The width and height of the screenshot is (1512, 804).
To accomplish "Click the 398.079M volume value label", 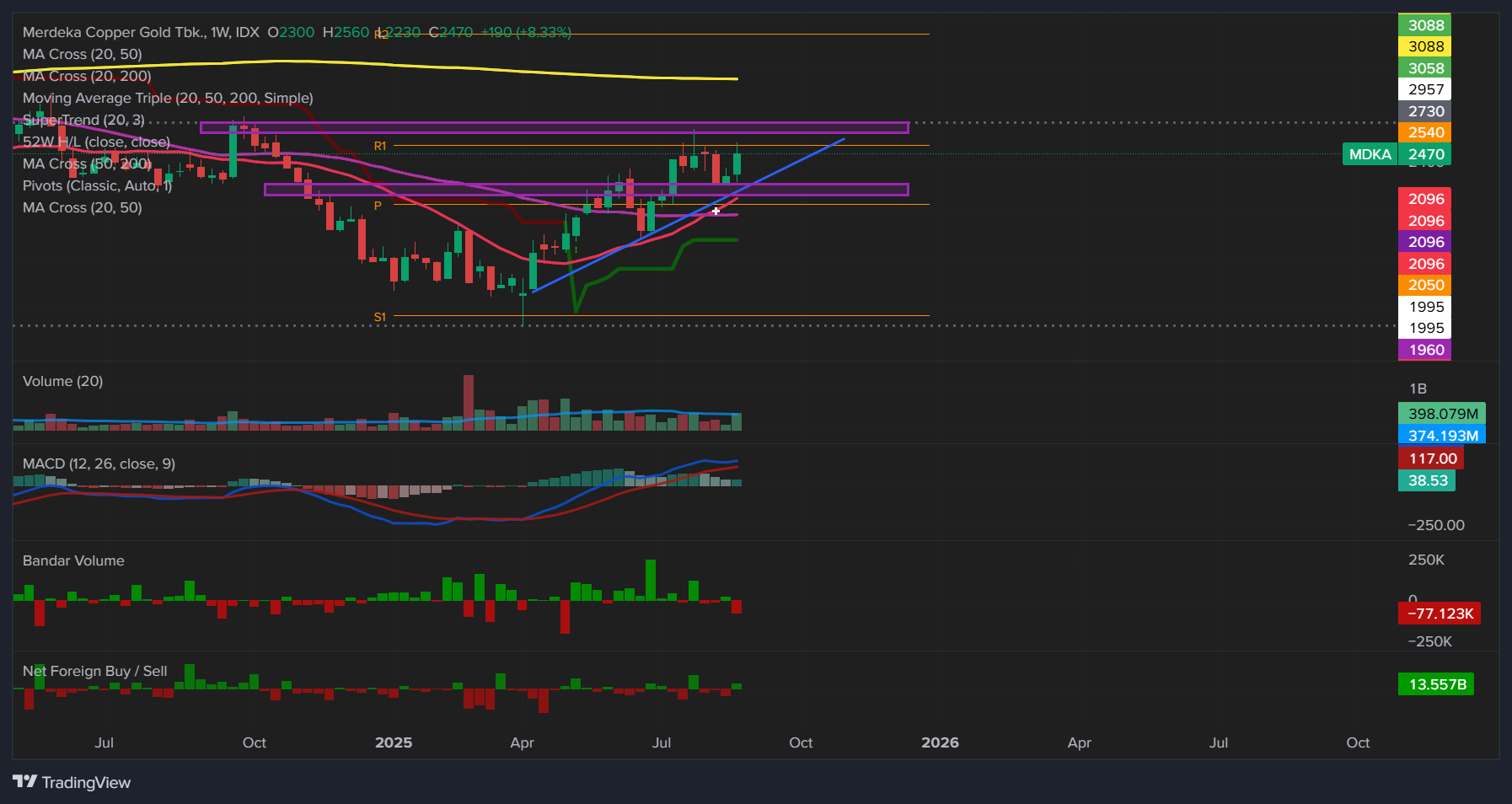I will [x=1442, y=414].
